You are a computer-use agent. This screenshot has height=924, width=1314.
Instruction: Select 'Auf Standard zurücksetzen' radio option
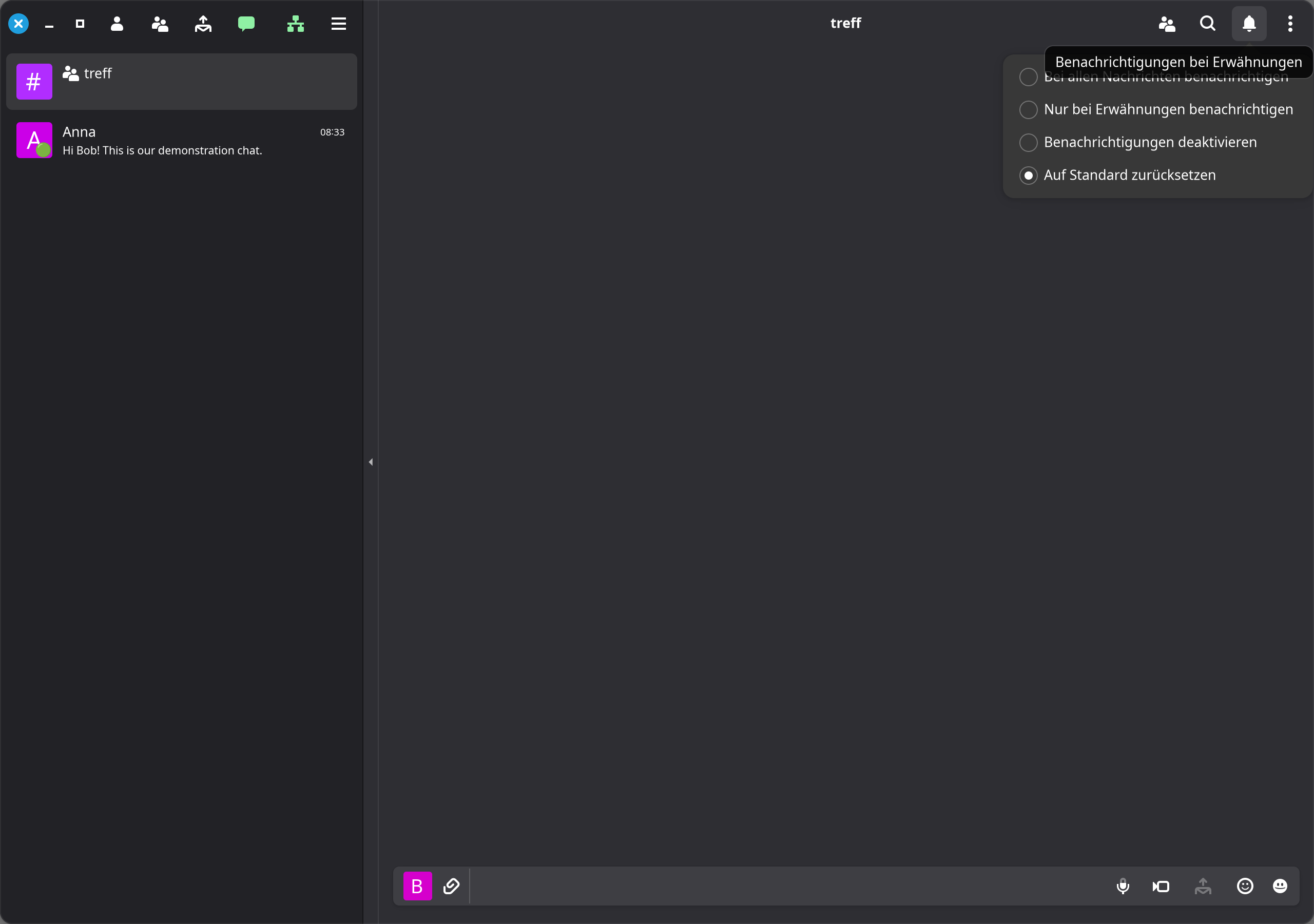coord(1118,175)
